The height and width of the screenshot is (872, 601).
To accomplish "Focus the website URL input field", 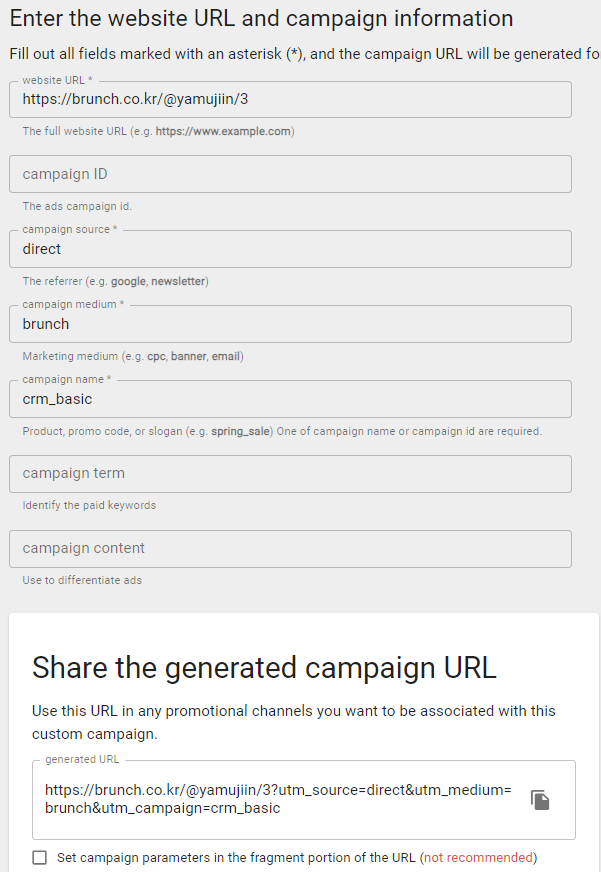I will 290,100.
